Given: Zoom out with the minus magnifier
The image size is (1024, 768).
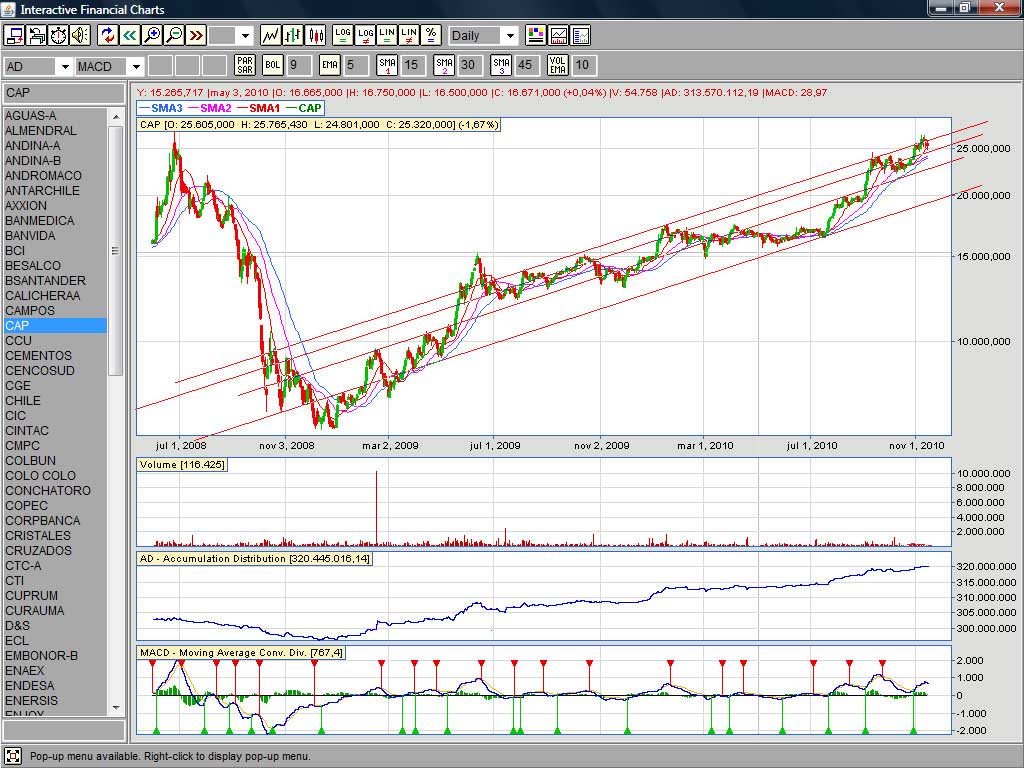Looking at the screenshot, I should pyautogui.click(x=174, y=35).
